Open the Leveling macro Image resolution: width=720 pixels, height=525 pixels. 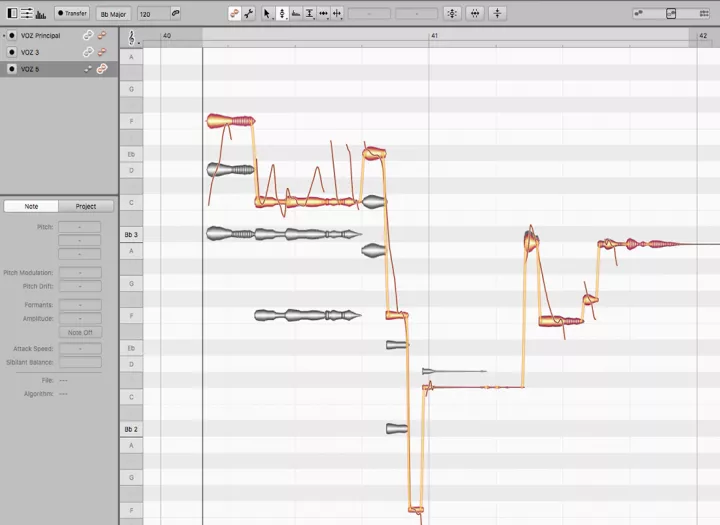pyautogui.click(x=497, y=13)
